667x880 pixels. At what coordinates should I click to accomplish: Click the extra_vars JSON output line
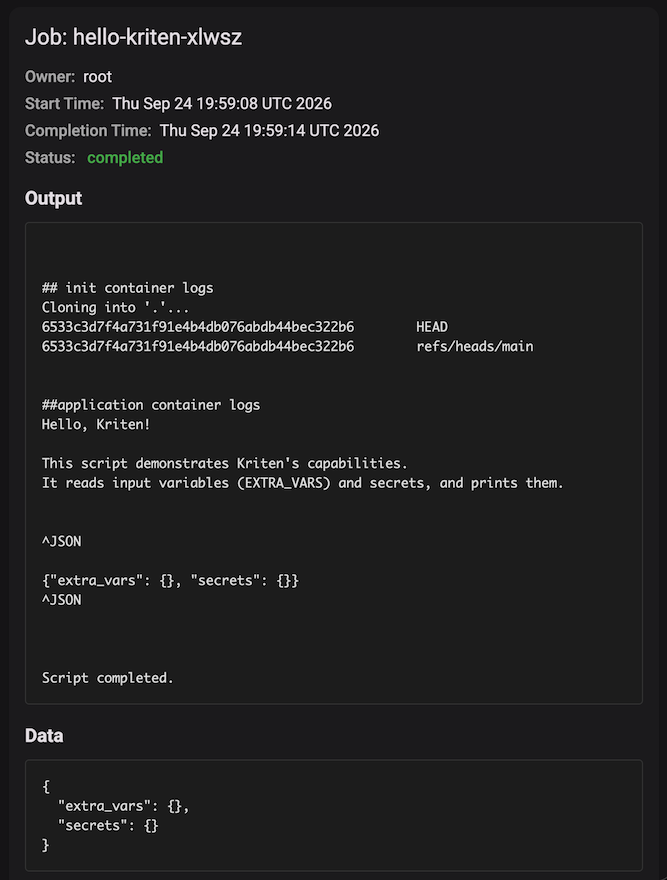pyautogui.click(x=170, y=580)
